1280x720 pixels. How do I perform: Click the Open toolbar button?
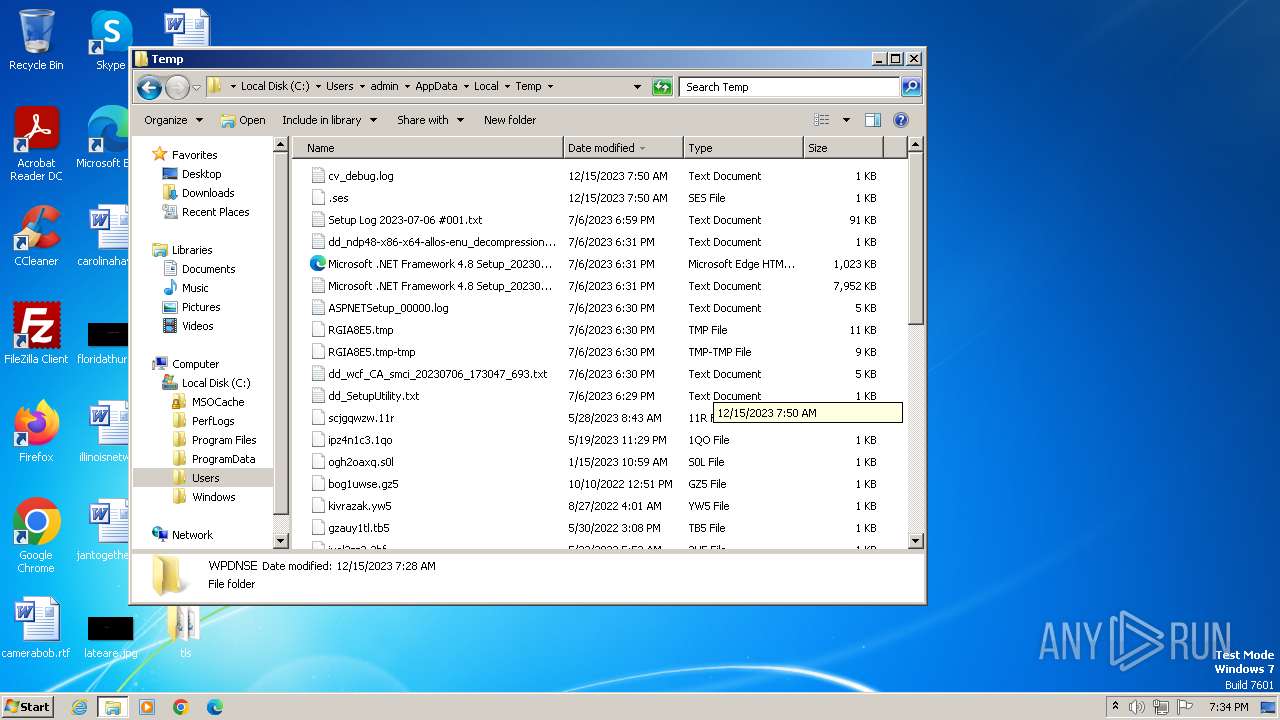[243, 120]
